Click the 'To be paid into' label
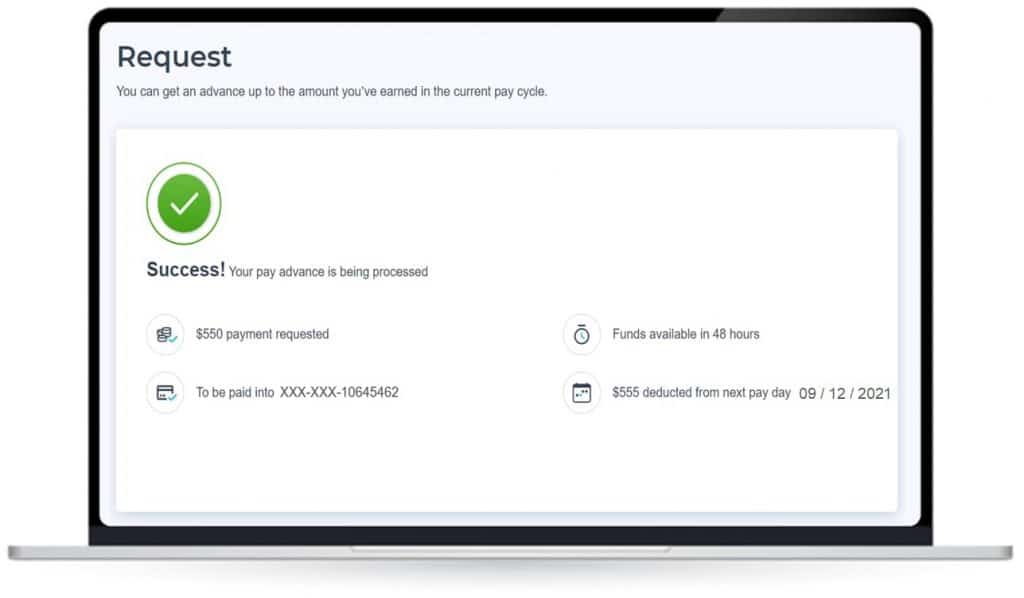The image size is (1024, 598). click(235, 393)
